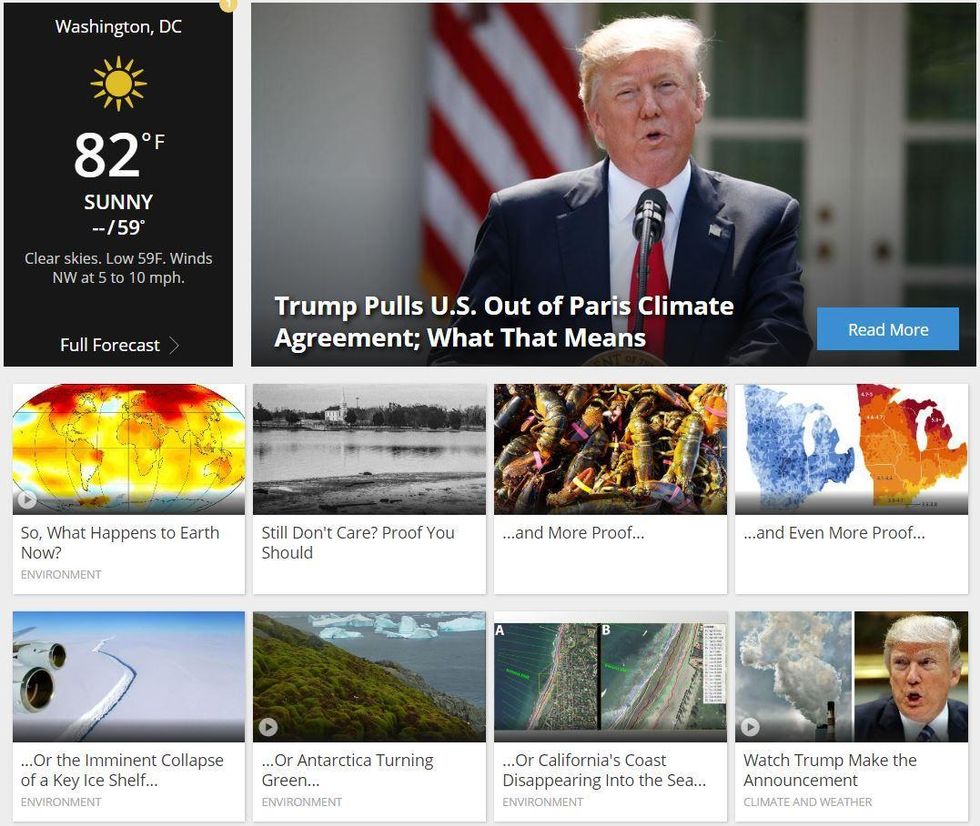
Task: Click the Washington, DC location title
Action: tap(118, 26)
